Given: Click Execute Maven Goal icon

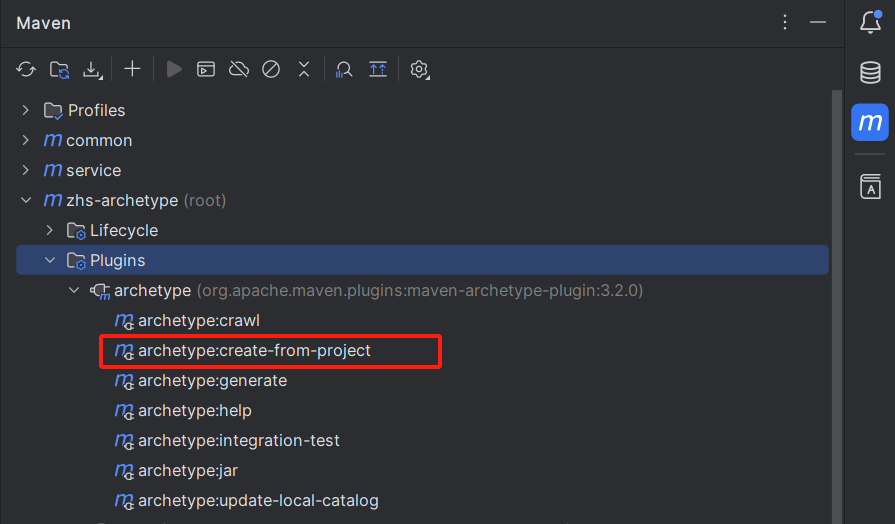Looking at the screenshot, I should [205, 69].
